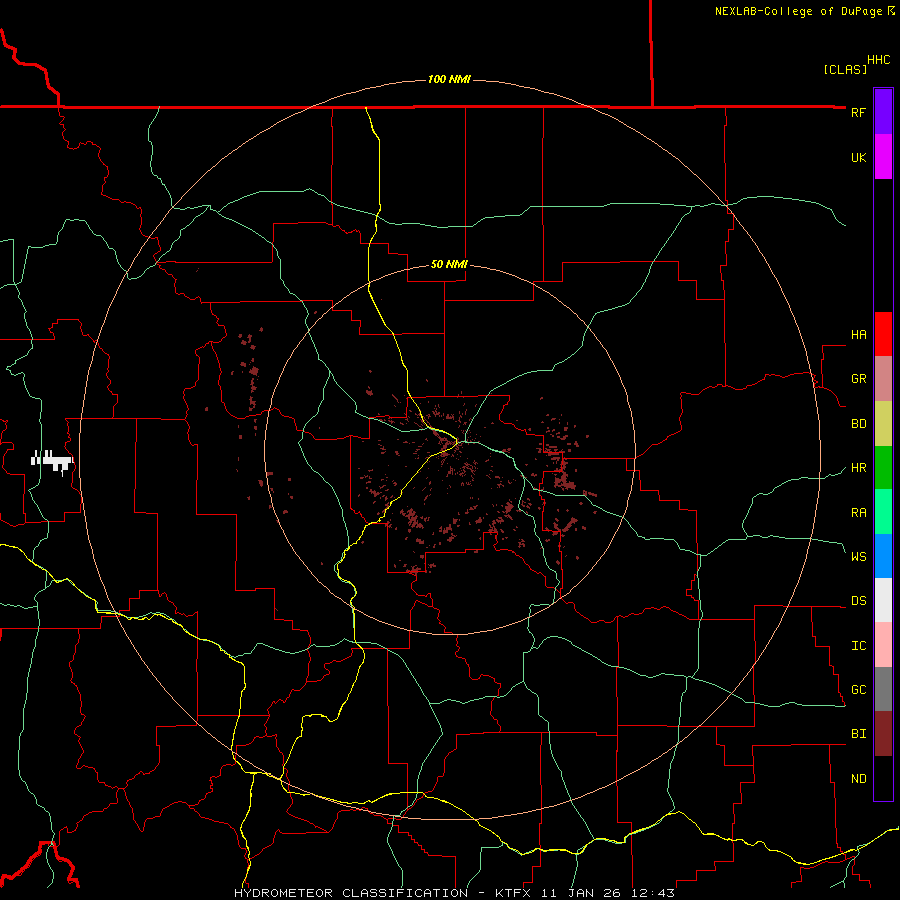Viewport: 900px width, 900px height.
Task: Click the IC pink legend swatch
Action: [x=883, y=645]
